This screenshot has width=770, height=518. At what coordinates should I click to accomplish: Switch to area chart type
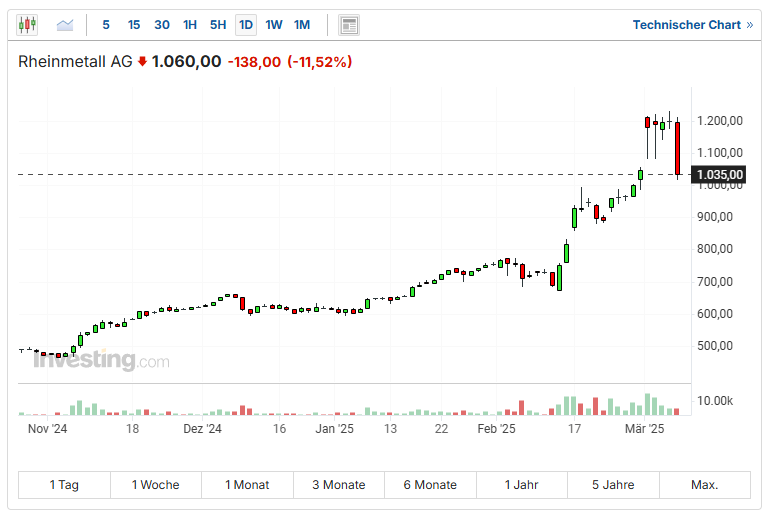click(x=65, y=25)
